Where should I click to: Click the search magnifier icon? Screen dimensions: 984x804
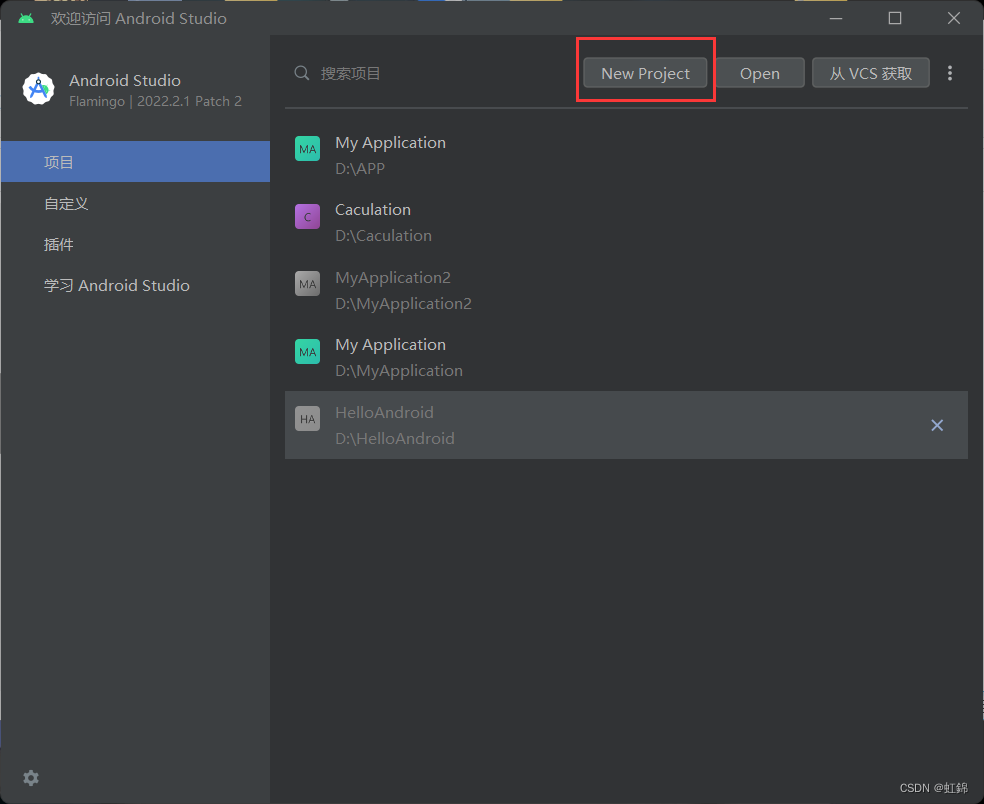(301, 73)
